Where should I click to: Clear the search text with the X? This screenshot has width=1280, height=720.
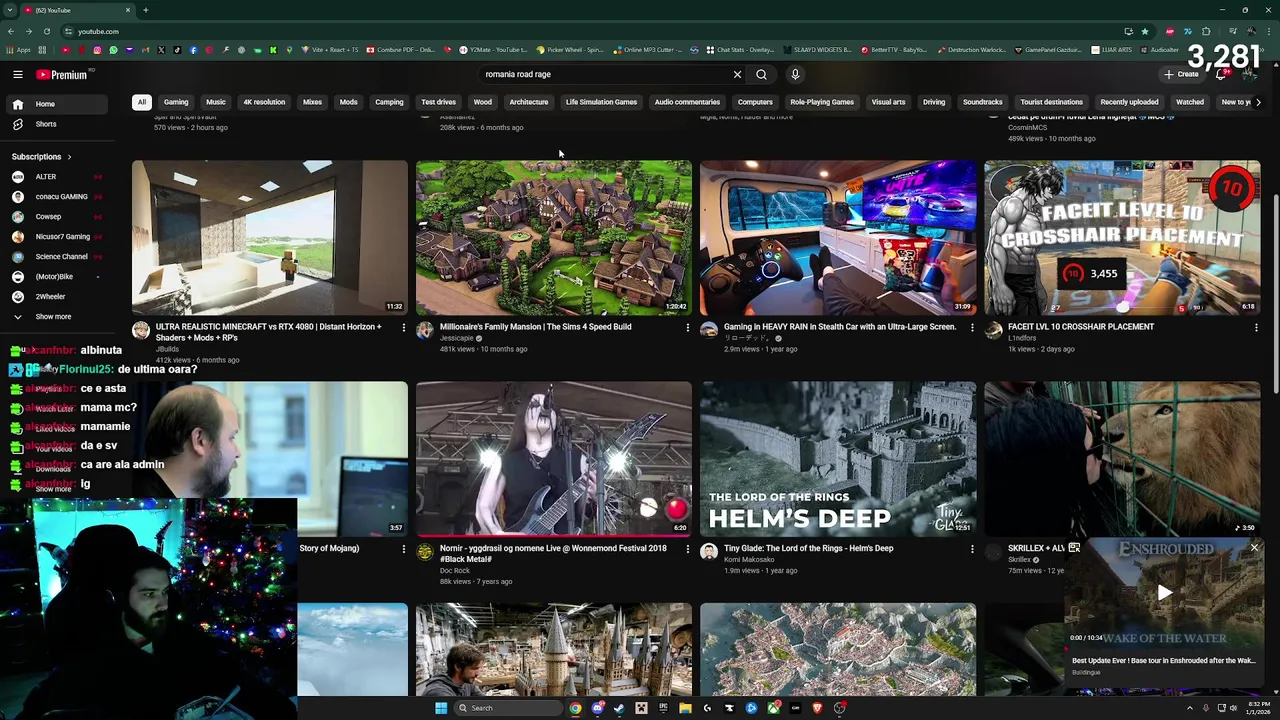click(737, 74)
